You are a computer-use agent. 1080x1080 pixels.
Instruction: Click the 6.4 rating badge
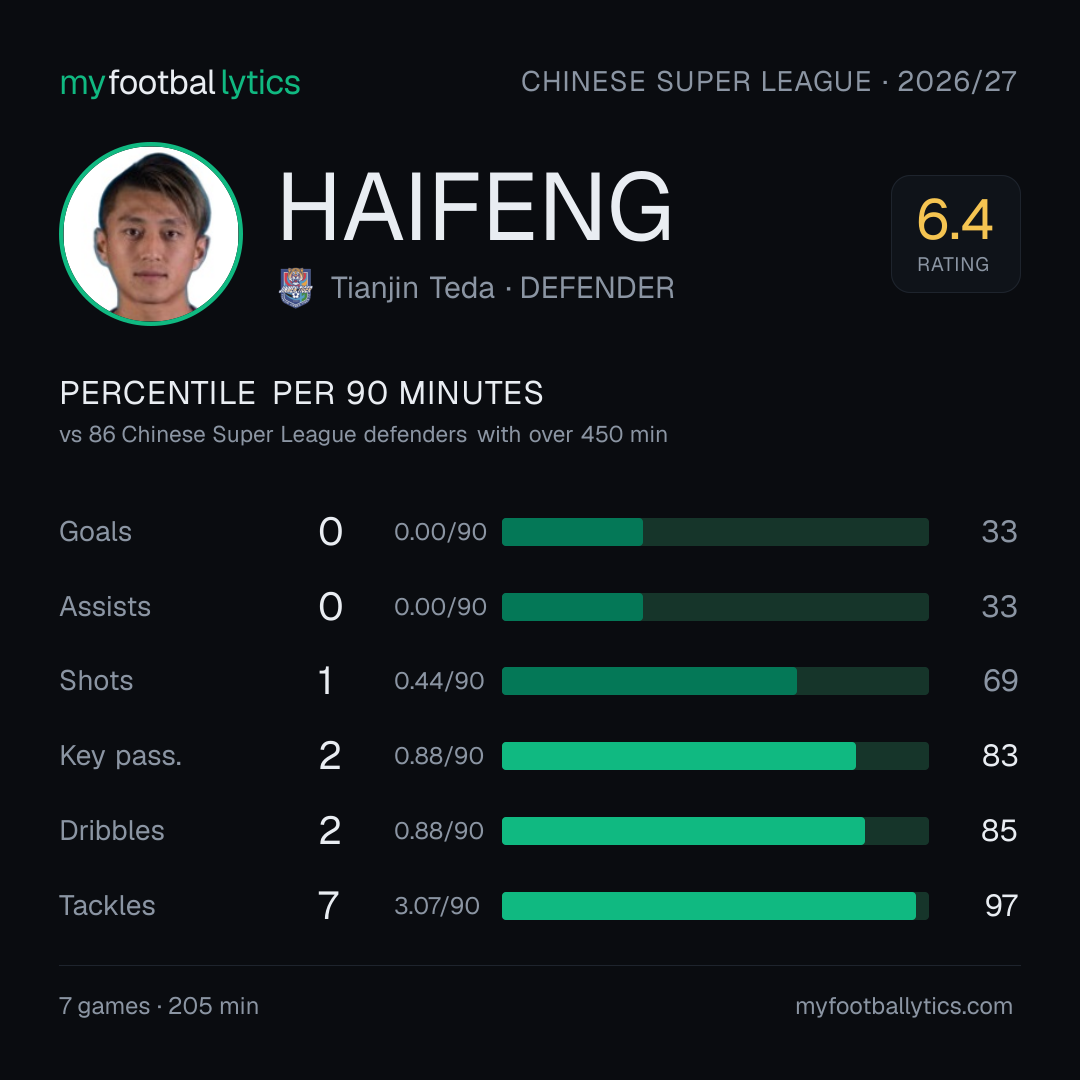[x=955, y=233]
